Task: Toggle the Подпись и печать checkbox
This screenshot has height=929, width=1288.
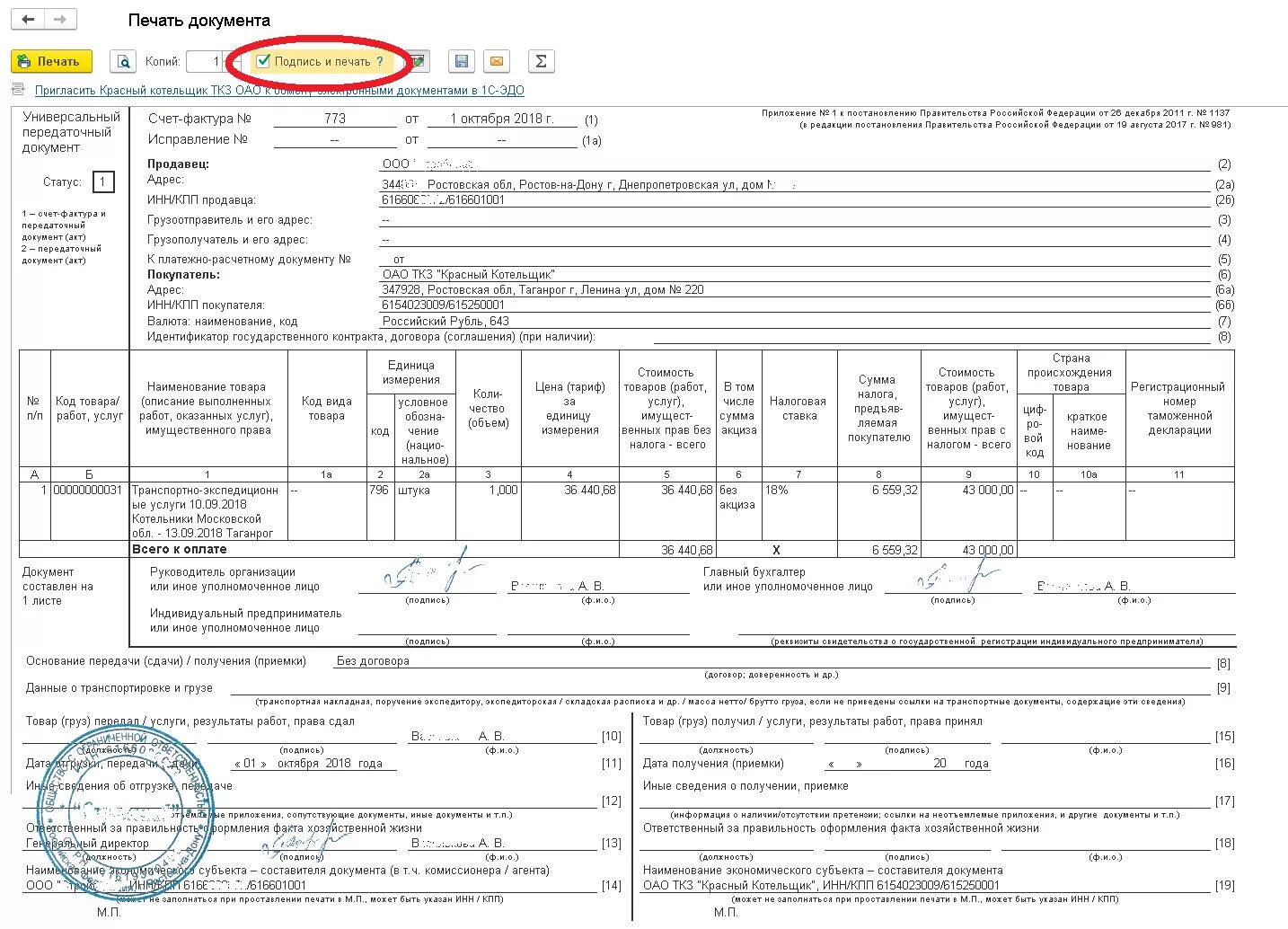Action: click(x=263, y=61)
